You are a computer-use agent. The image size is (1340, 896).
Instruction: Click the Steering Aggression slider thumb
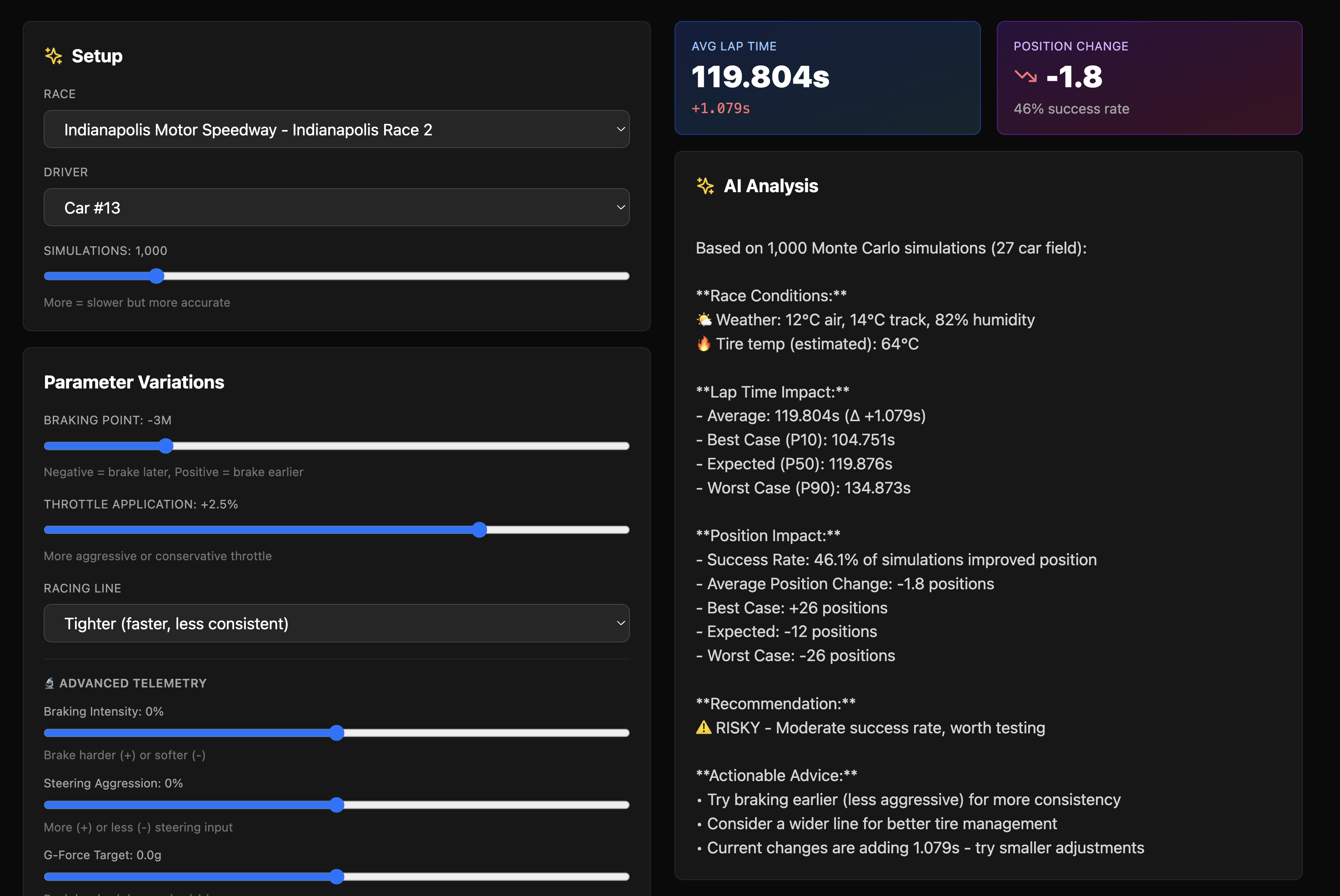[337, 805]
